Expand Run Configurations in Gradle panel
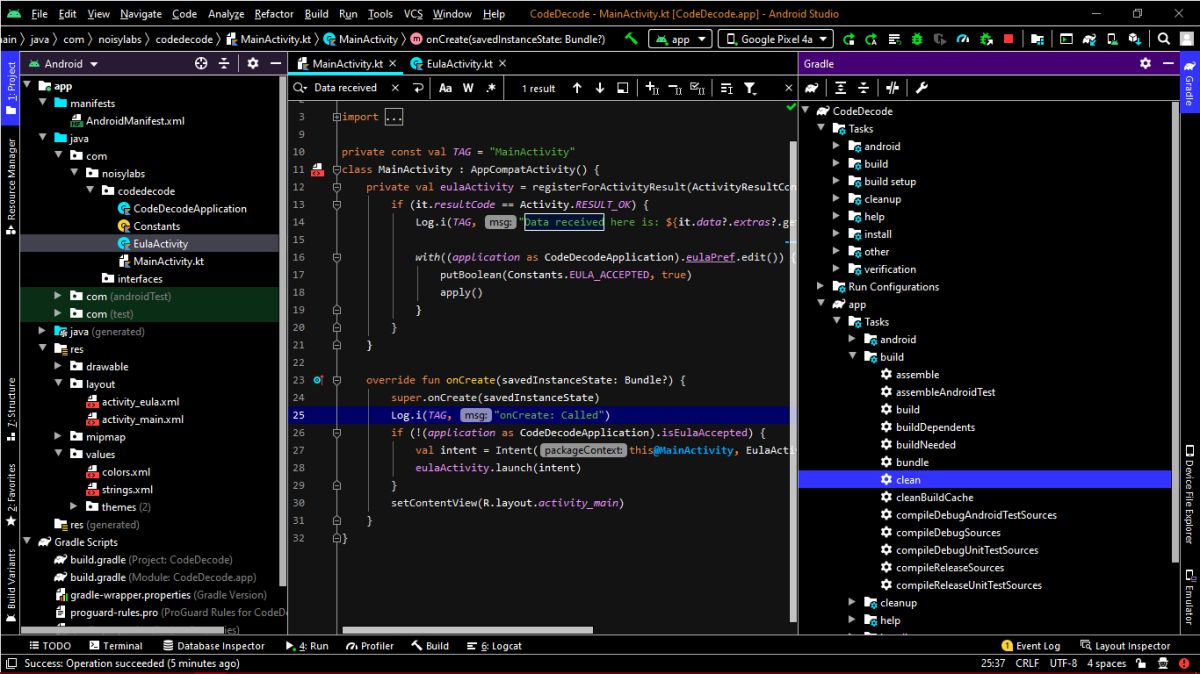The width and height of the screenshot is (1200, 674). pos(821,287)
